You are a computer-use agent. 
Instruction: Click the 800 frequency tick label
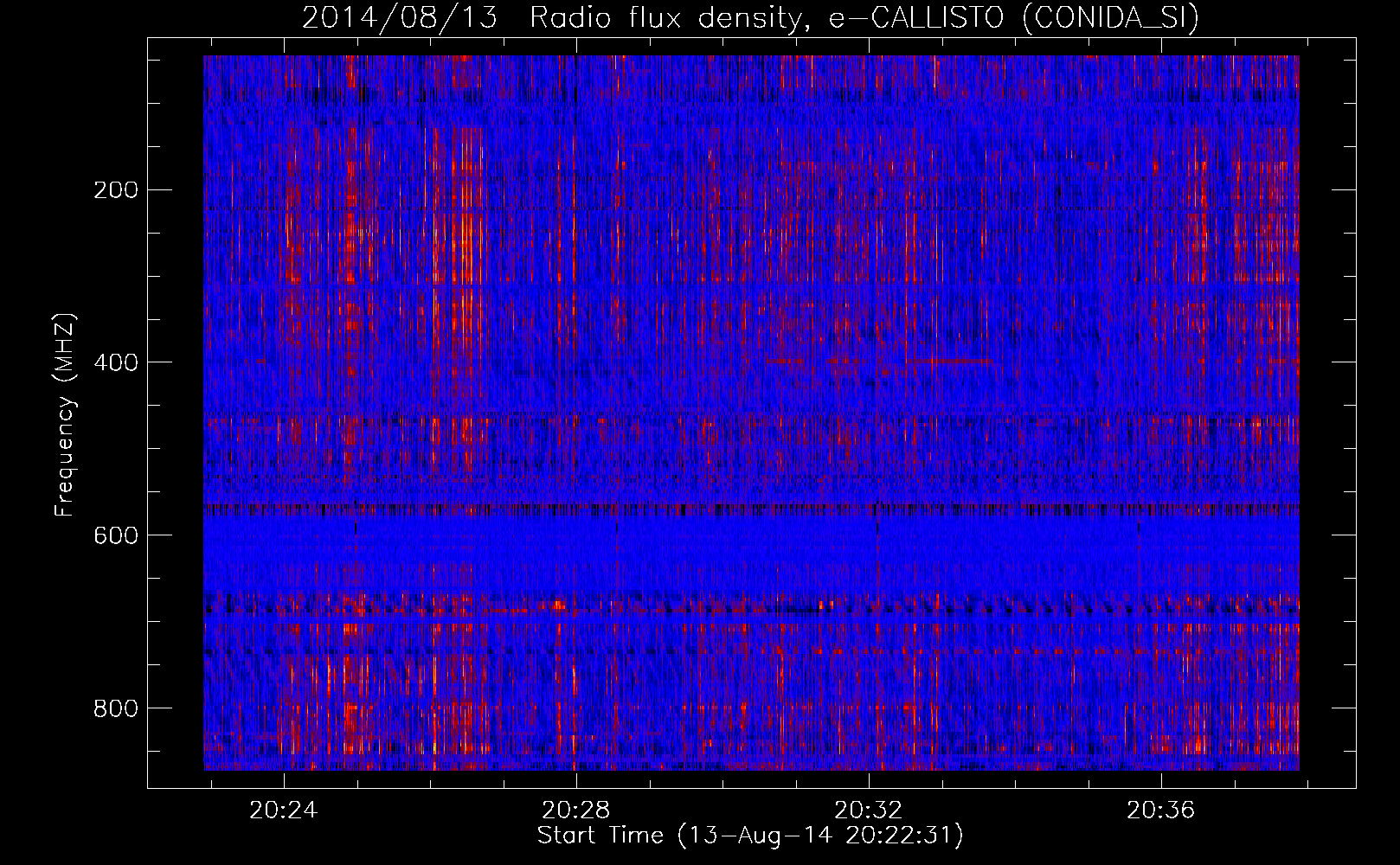tap(116, 708)
